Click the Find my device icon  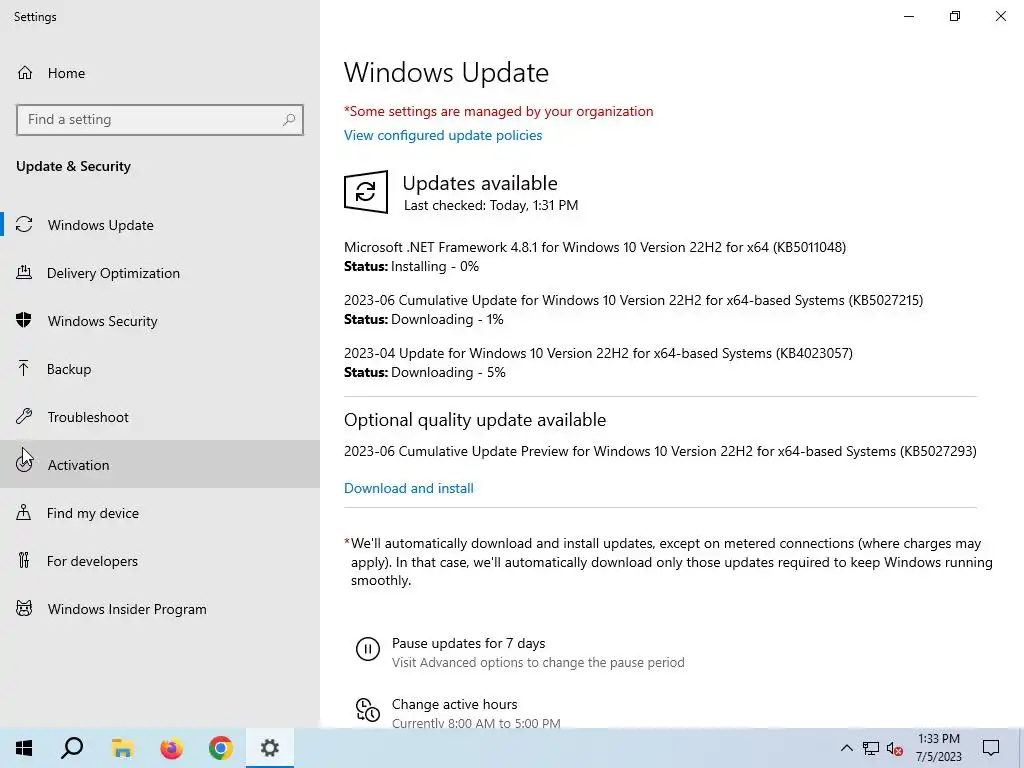[24, 513]
